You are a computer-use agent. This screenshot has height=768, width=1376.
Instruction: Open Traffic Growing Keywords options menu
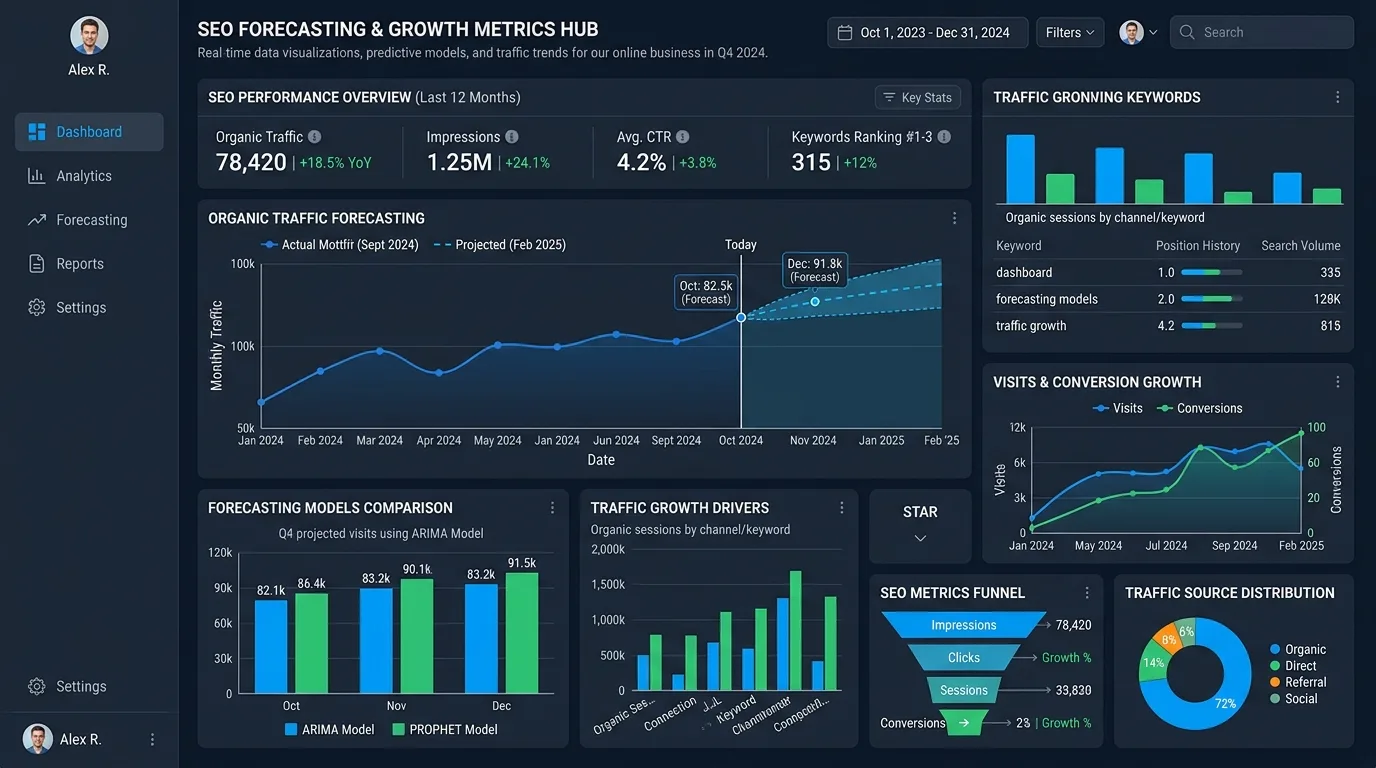coord(1338,97)
